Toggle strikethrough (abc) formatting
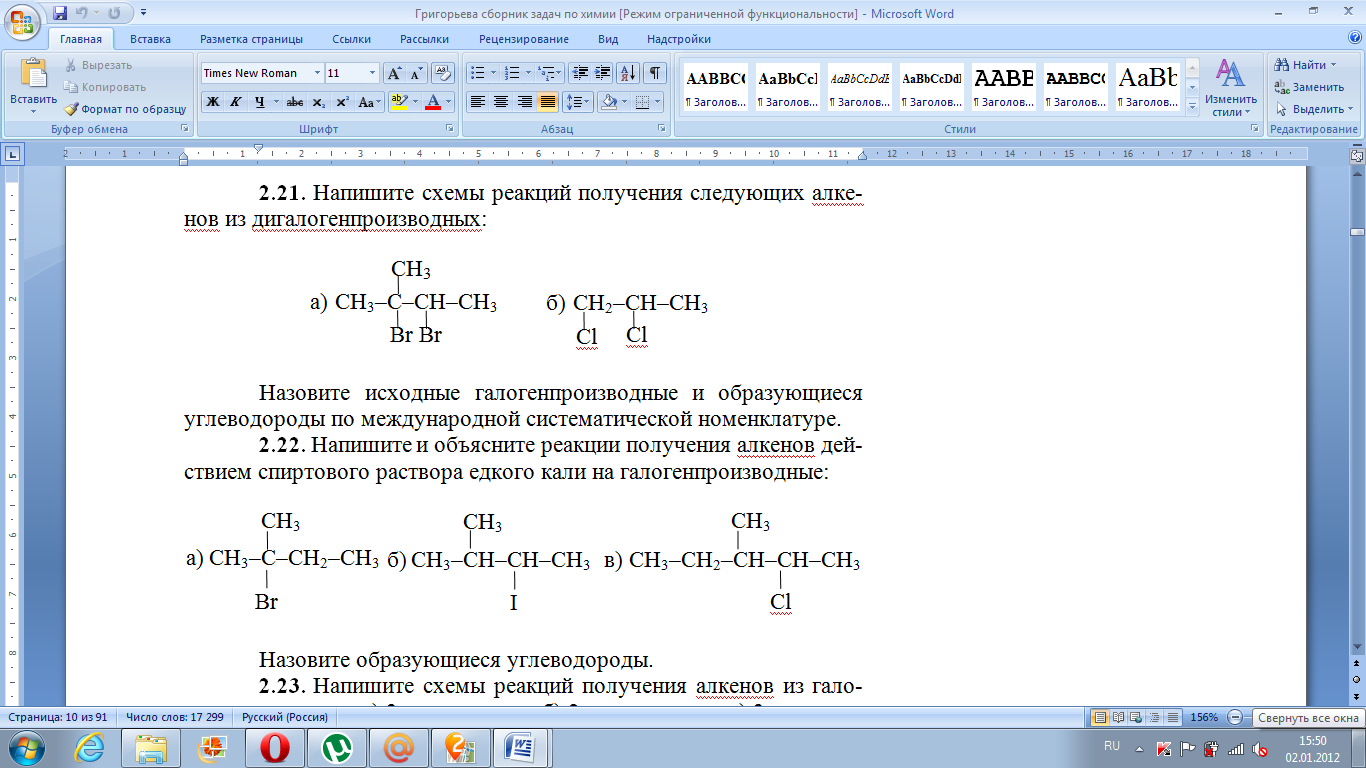Viewport: 1366px width, 768px height. tap(295, 102)
